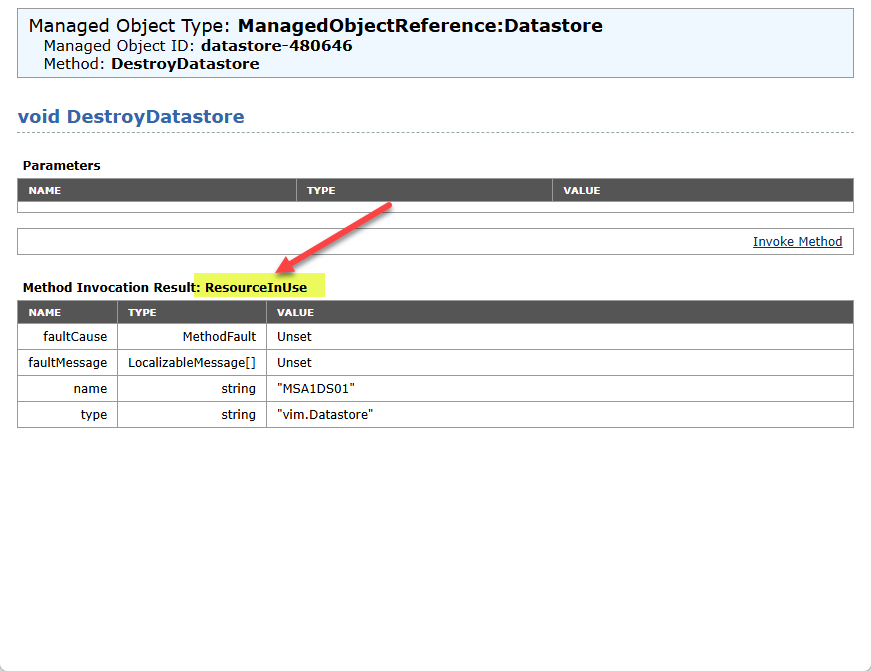871x671 pixels.
Task: Click NAME column header in Parameters table
Action: 45,190
